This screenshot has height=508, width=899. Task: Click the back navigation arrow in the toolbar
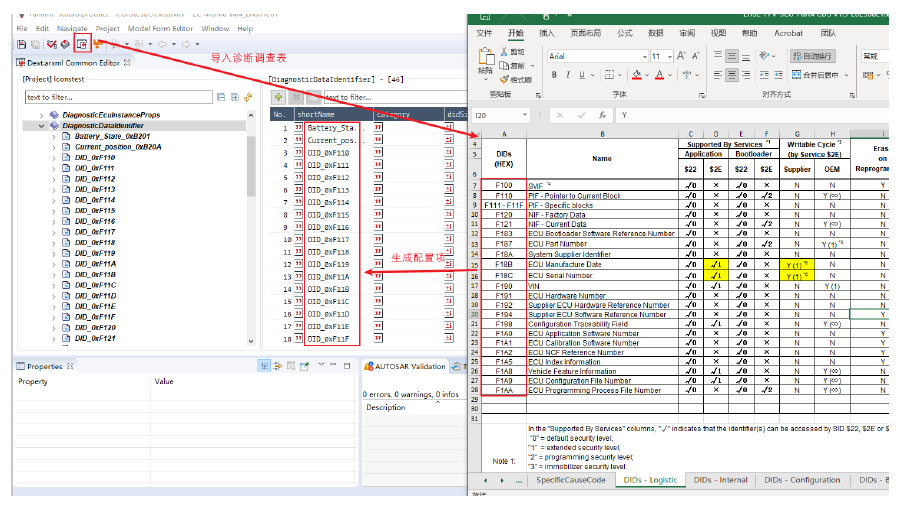coord(163,44)
